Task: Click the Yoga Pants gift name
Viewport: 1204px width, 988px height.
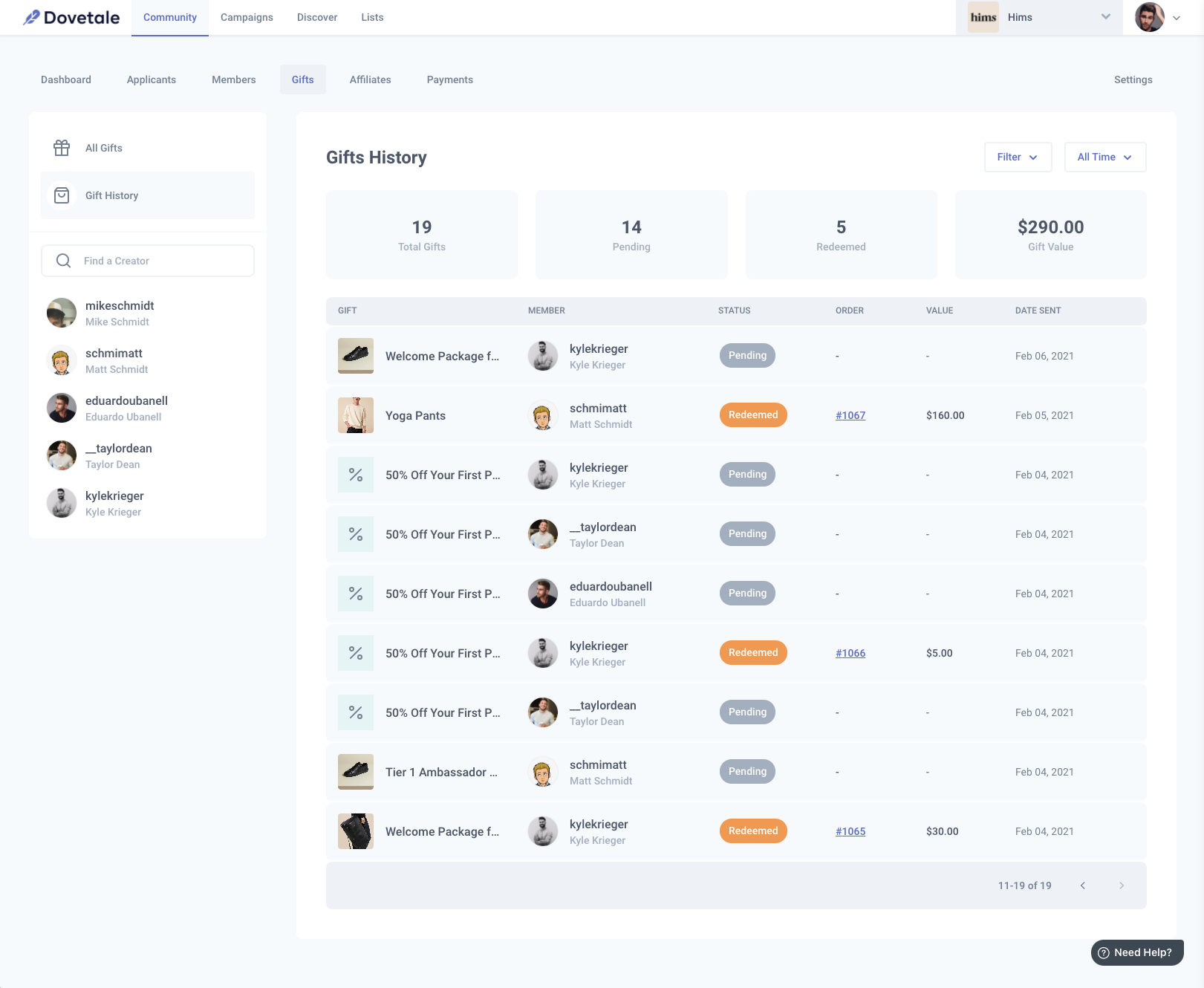Action: point(415,415)
